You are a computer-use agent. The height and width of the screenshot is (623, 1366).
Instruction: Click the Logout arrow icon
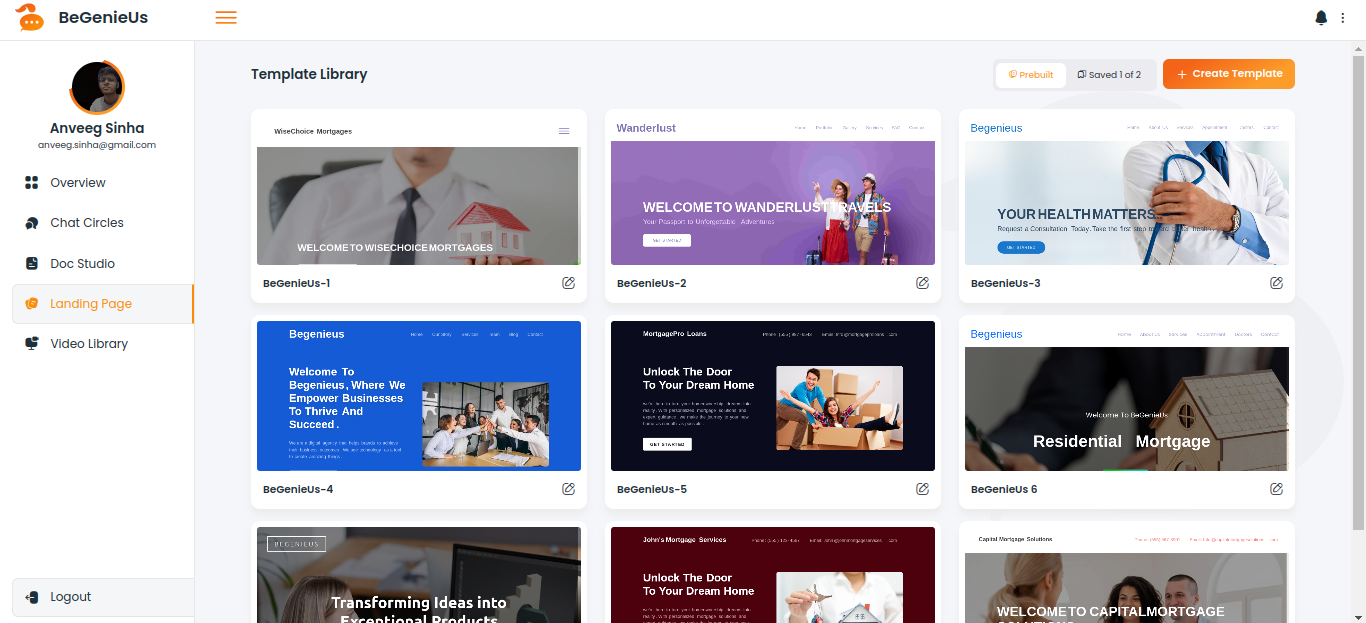(x=31, y=597)
